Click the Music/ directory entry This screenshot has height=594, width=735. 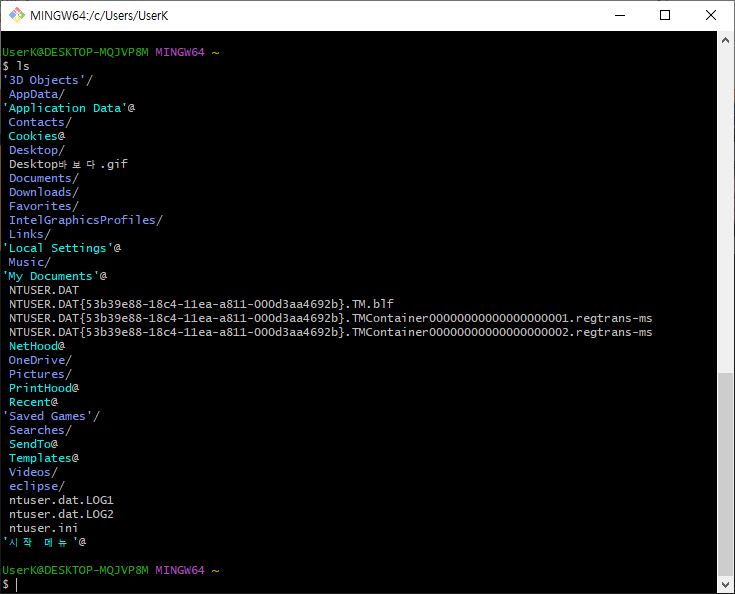pyautogui.click(x=30, y=262)
